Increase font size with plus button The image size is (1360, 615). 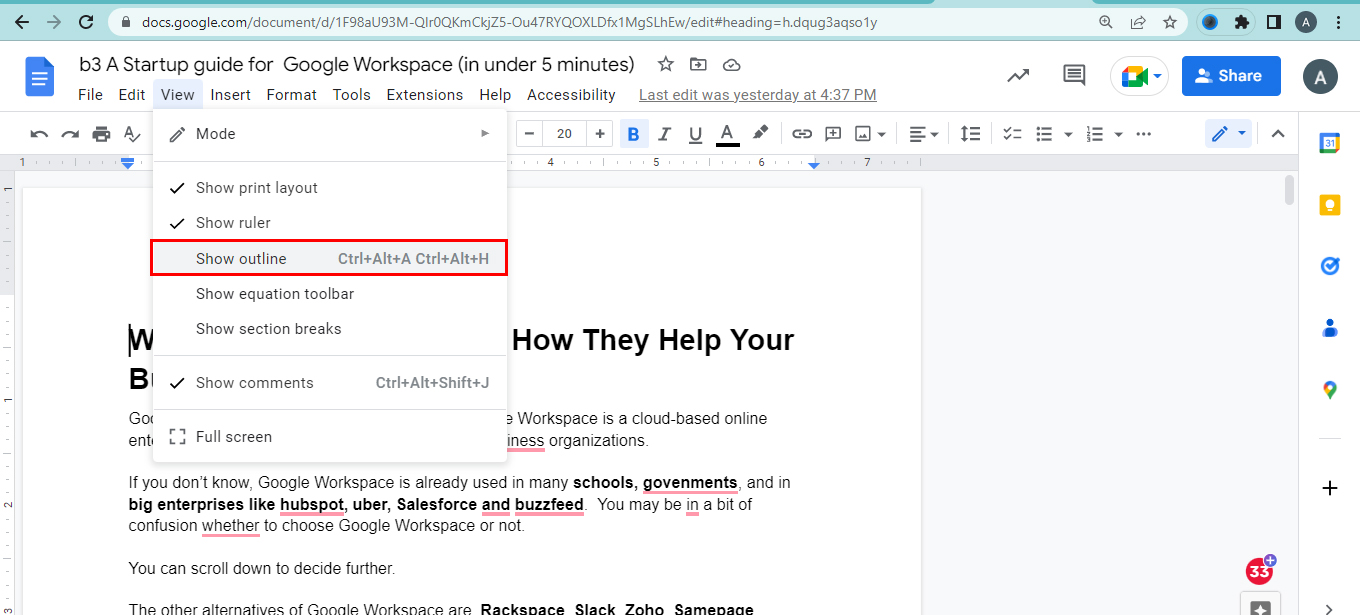pos(599,134)
